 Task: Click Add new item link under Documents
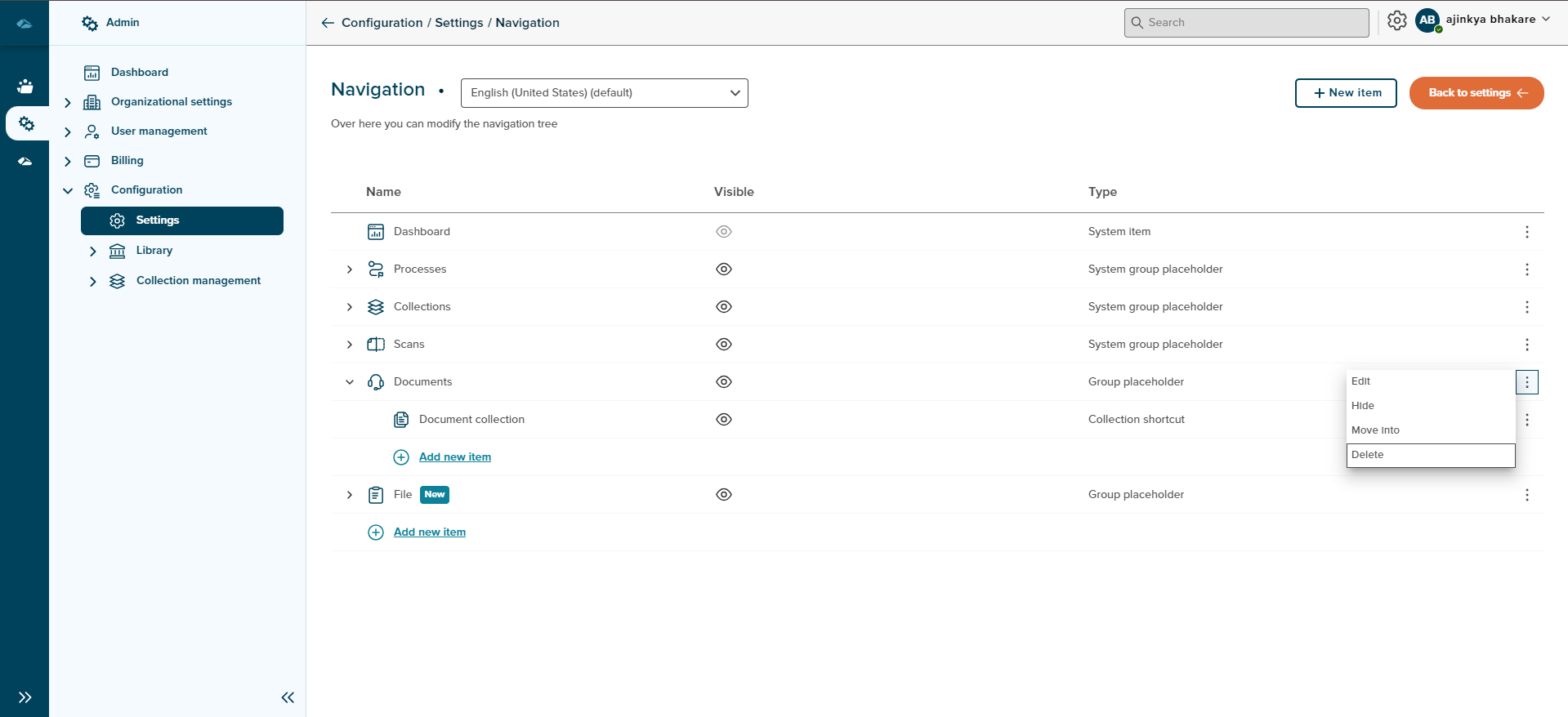(454, 457)
